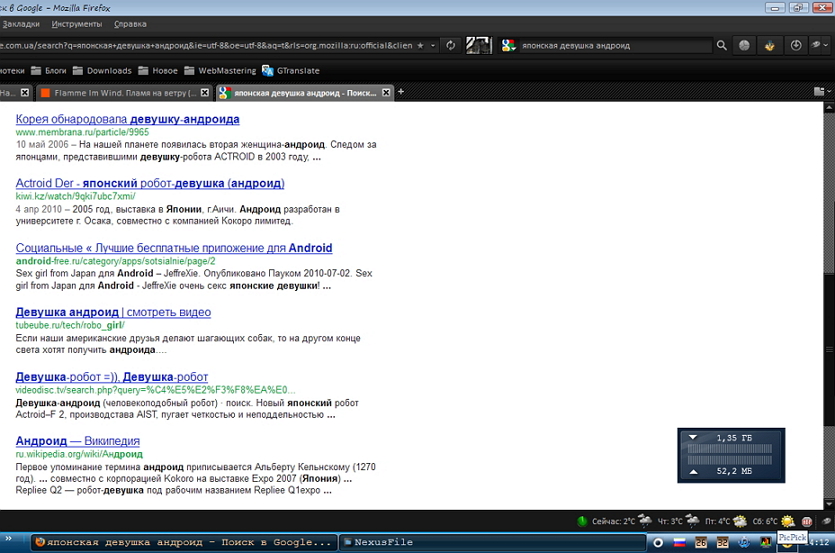Open the Google search engine selector

(509, 46)
